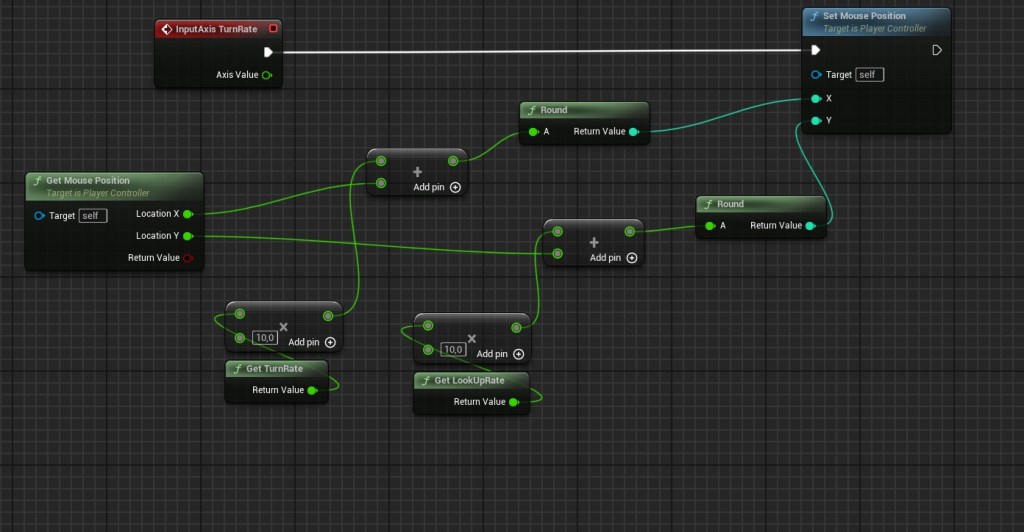Click the red Return Value pin on Get Mouse Position
Image resolution: width=1024 pixels, height=532 pixels.
(188, 258)
